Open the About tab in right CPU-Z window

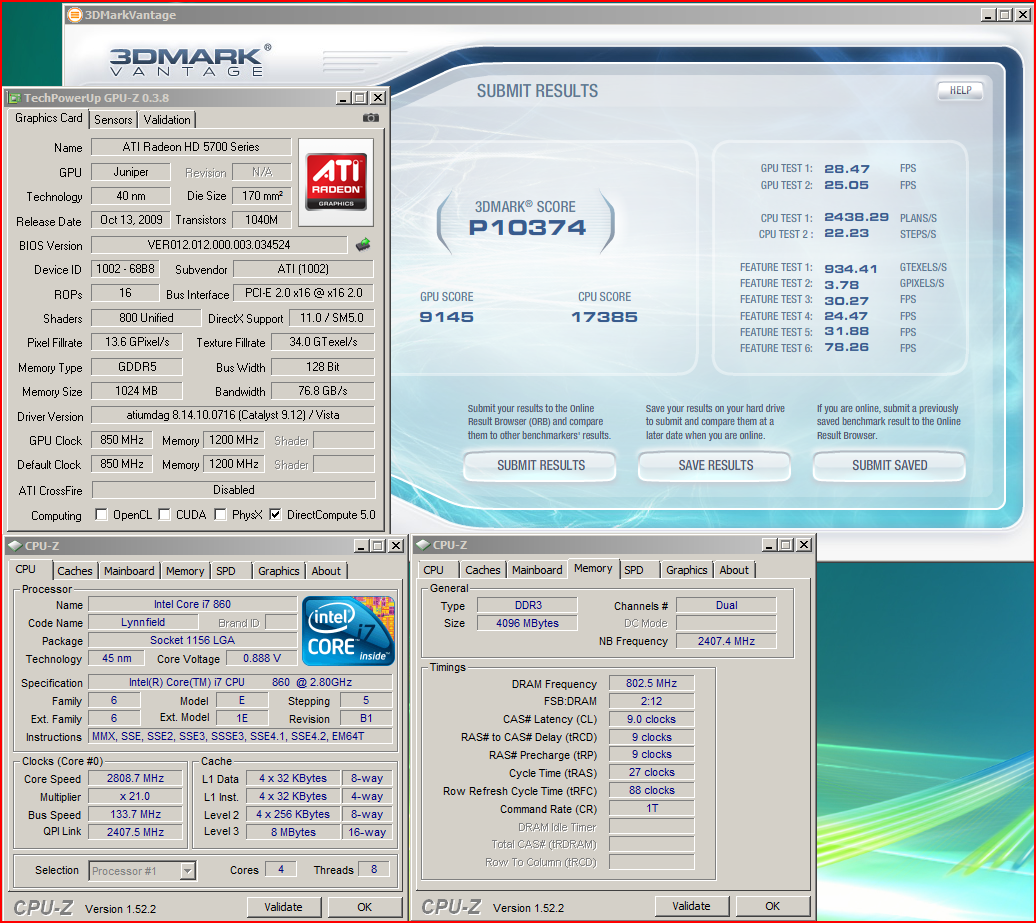tap(734, 570)
